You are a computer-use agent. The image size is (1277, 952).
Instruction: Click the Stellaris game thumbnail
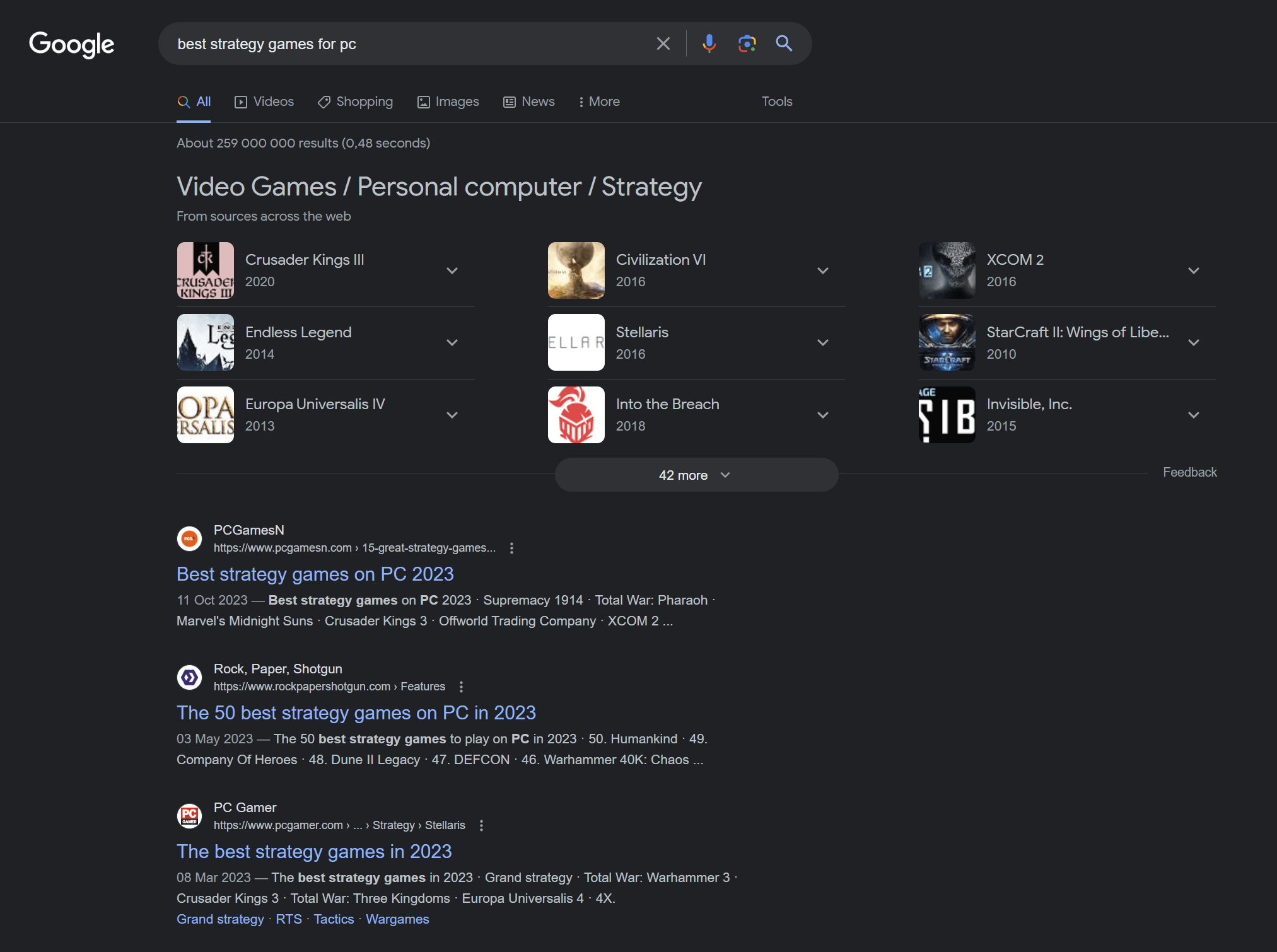(x=576, y=342)
